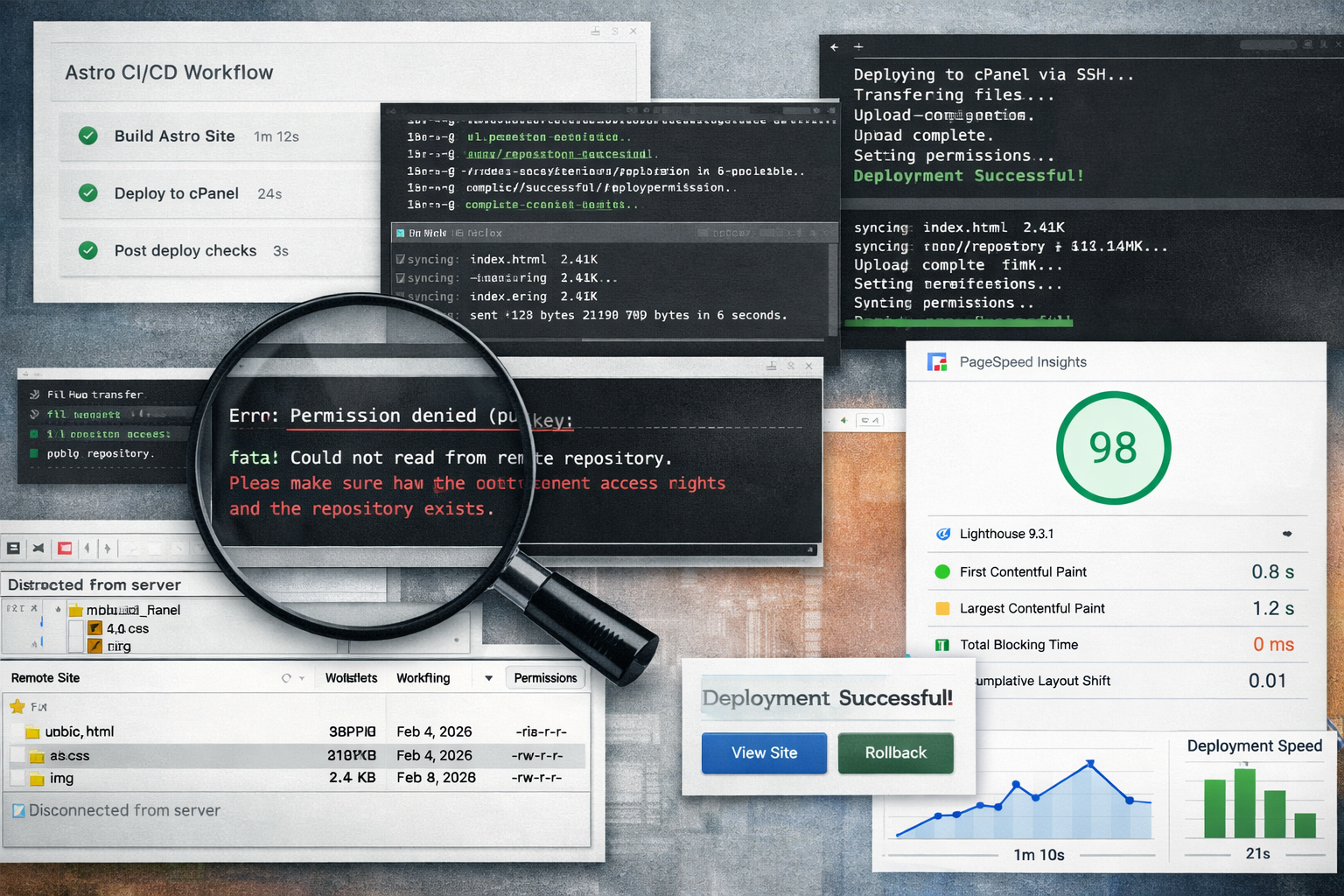Click the Lighthouse 9.3.1 icon

[x=943, y=534]
